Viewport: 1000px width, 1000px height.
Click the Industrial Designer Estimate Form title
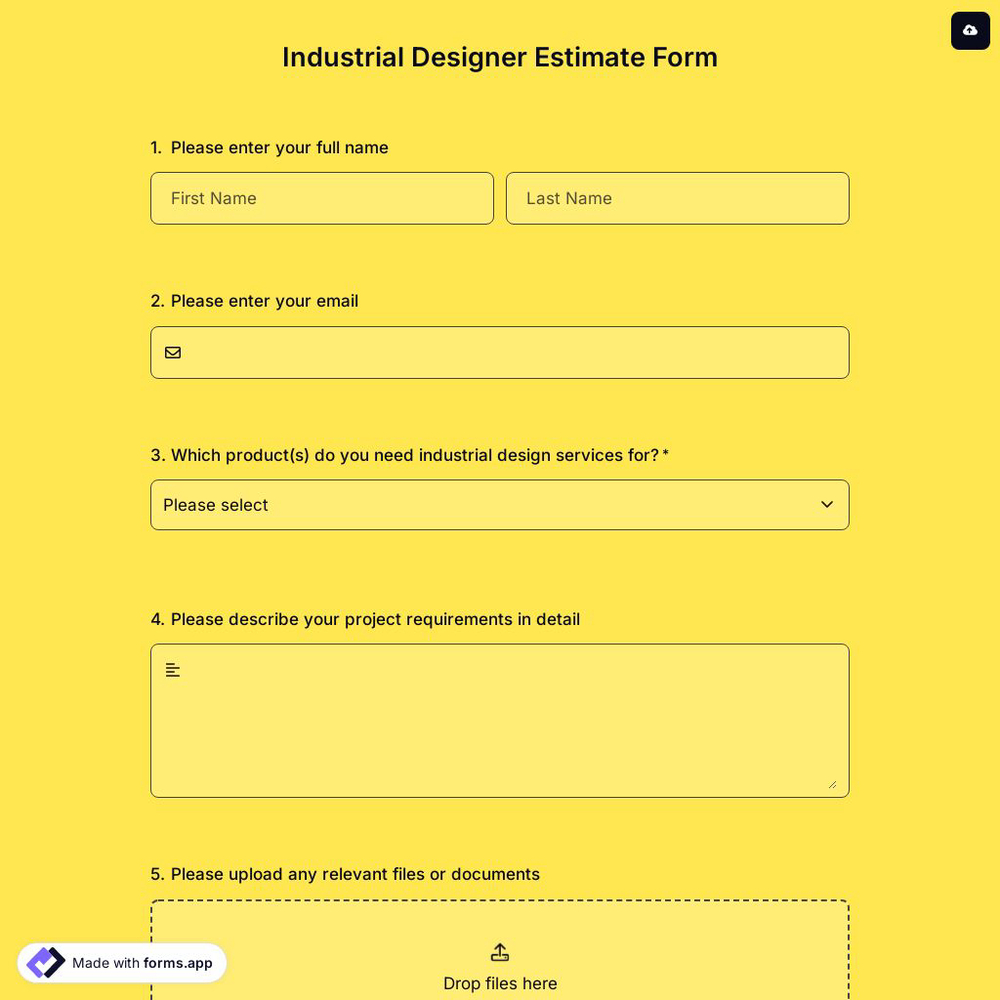[x=500, y=57]
